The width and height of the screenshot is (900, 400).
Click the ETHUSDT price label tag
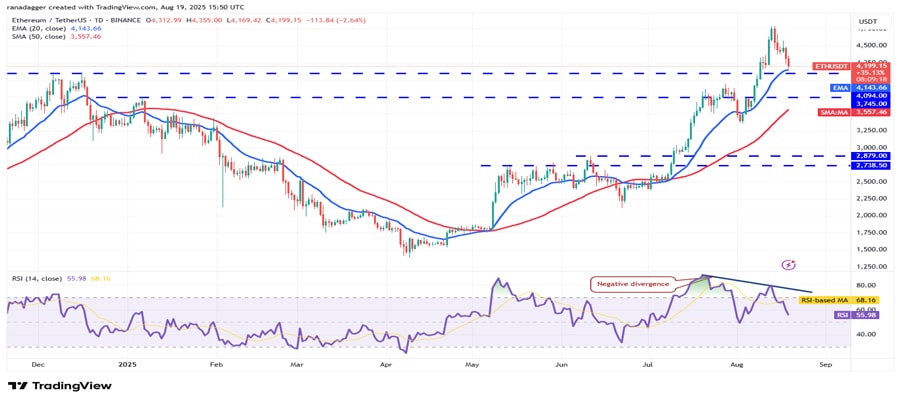pyautogui.click(x=831, y=67)
